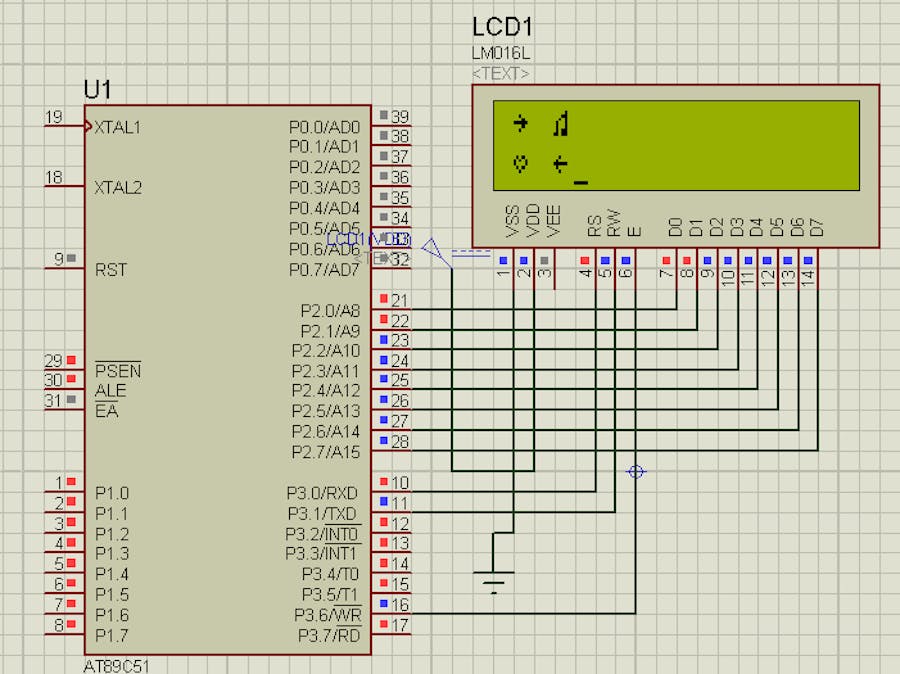The image size is (900, 674).
Task: Click the P3.1/TXD pin label
Action: point(323,513)
